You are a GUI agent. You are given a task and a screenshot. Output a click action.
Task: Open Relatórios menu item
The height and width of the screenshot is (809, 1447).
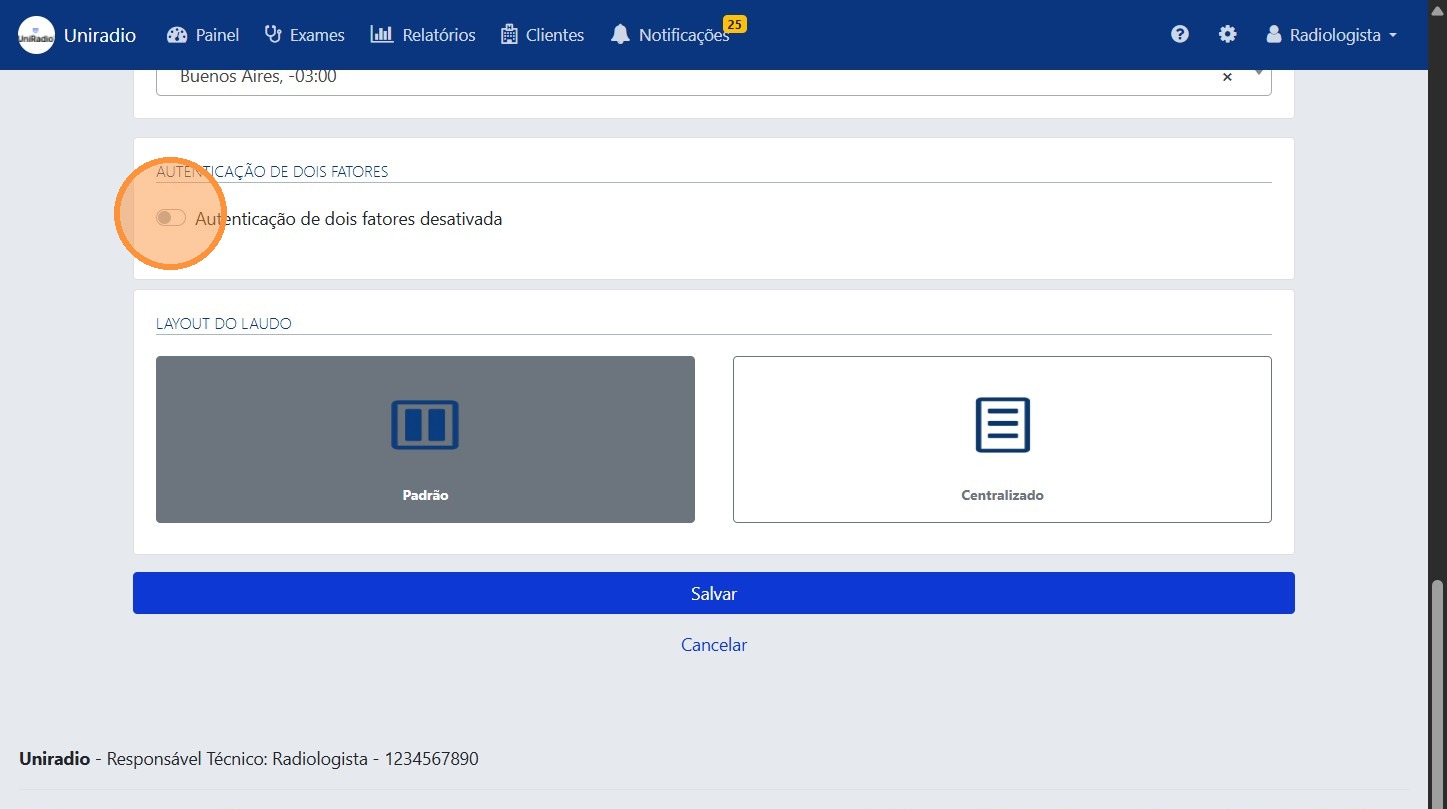pos(423,35)
